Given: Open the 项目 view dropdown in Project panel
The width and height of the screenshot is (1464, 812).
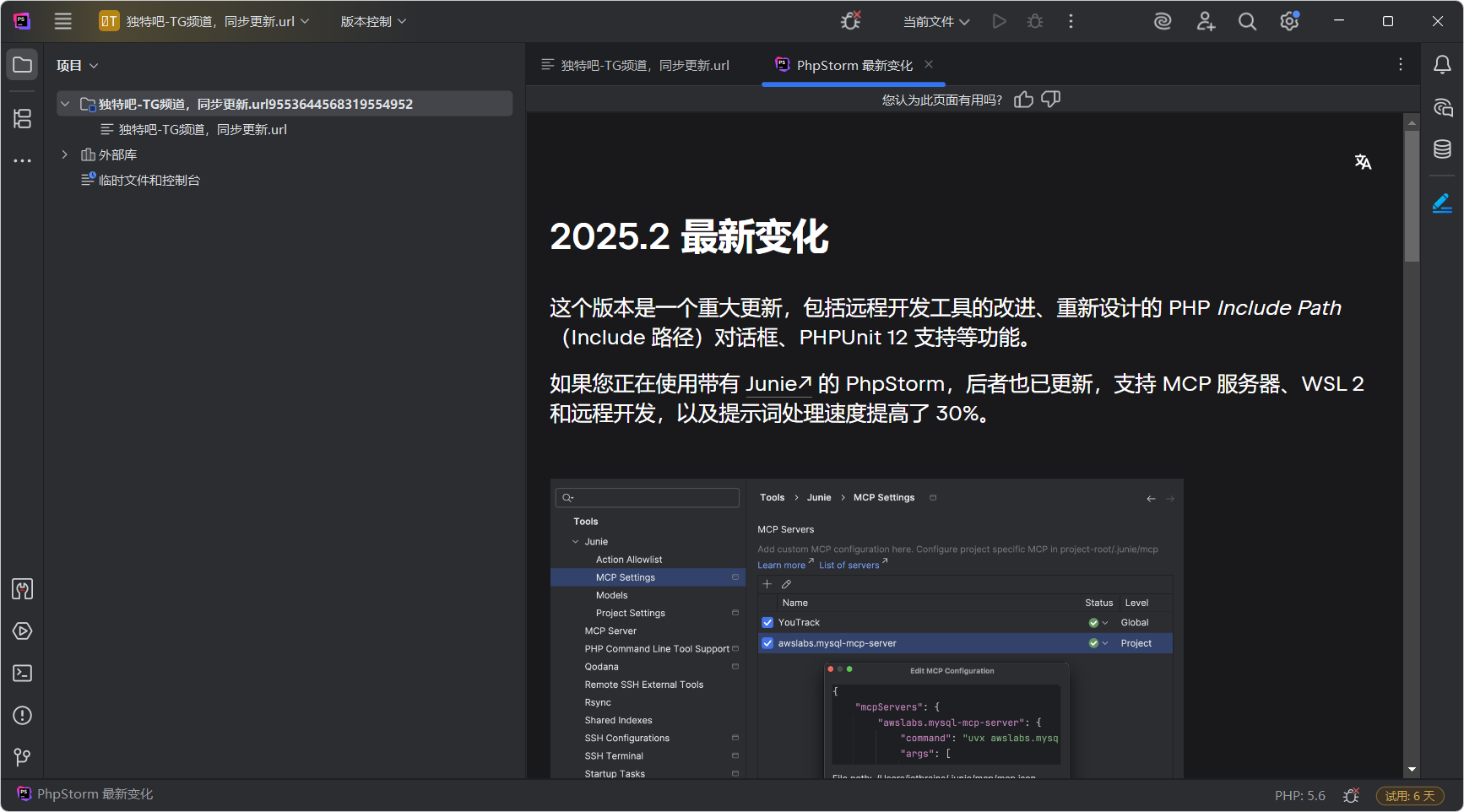Looking at the screenshot, I should [78, 66].
